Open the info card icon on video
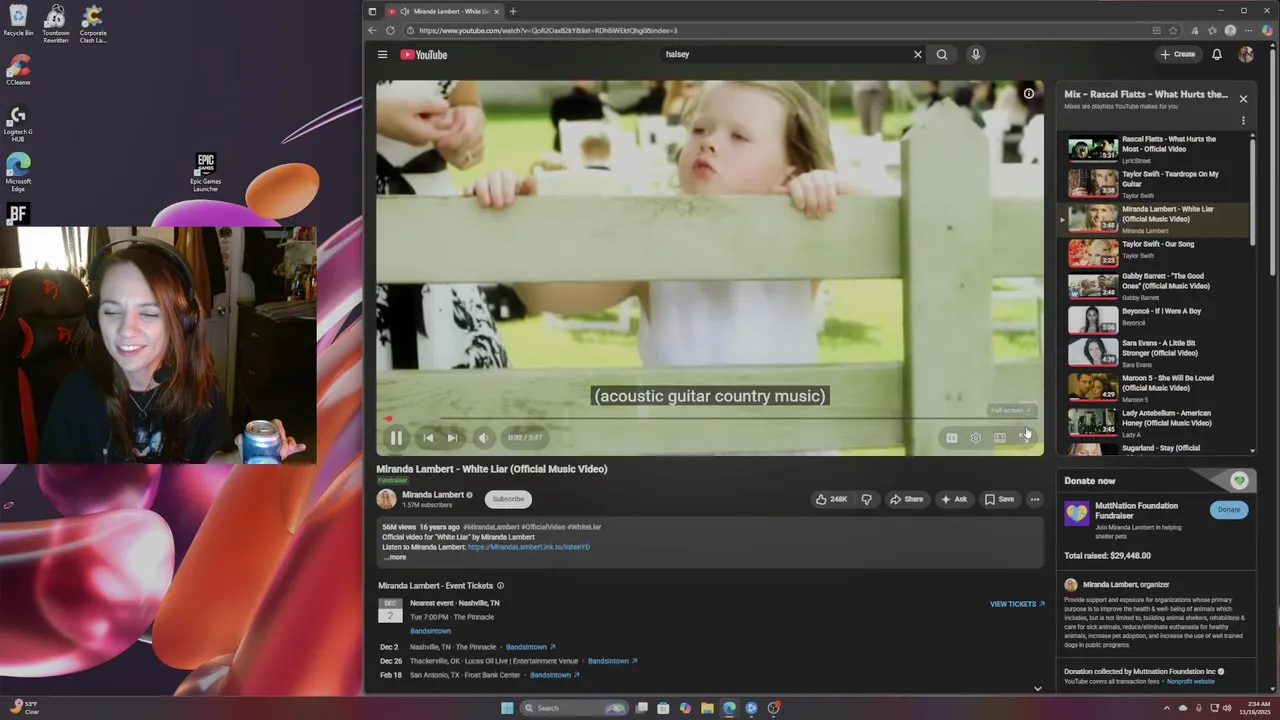Screen dimensions: 1280x720 point(1028,94)
